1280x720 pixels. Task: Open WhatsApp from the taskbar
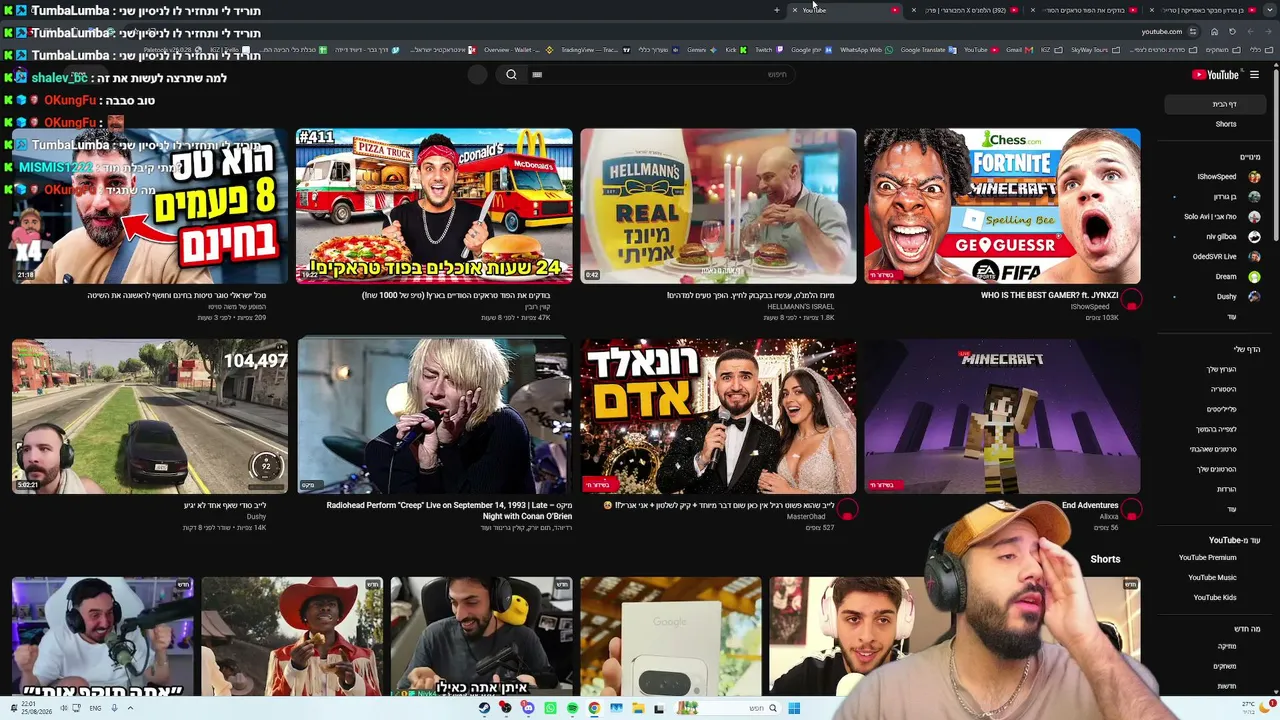click(x=550, y=708)
